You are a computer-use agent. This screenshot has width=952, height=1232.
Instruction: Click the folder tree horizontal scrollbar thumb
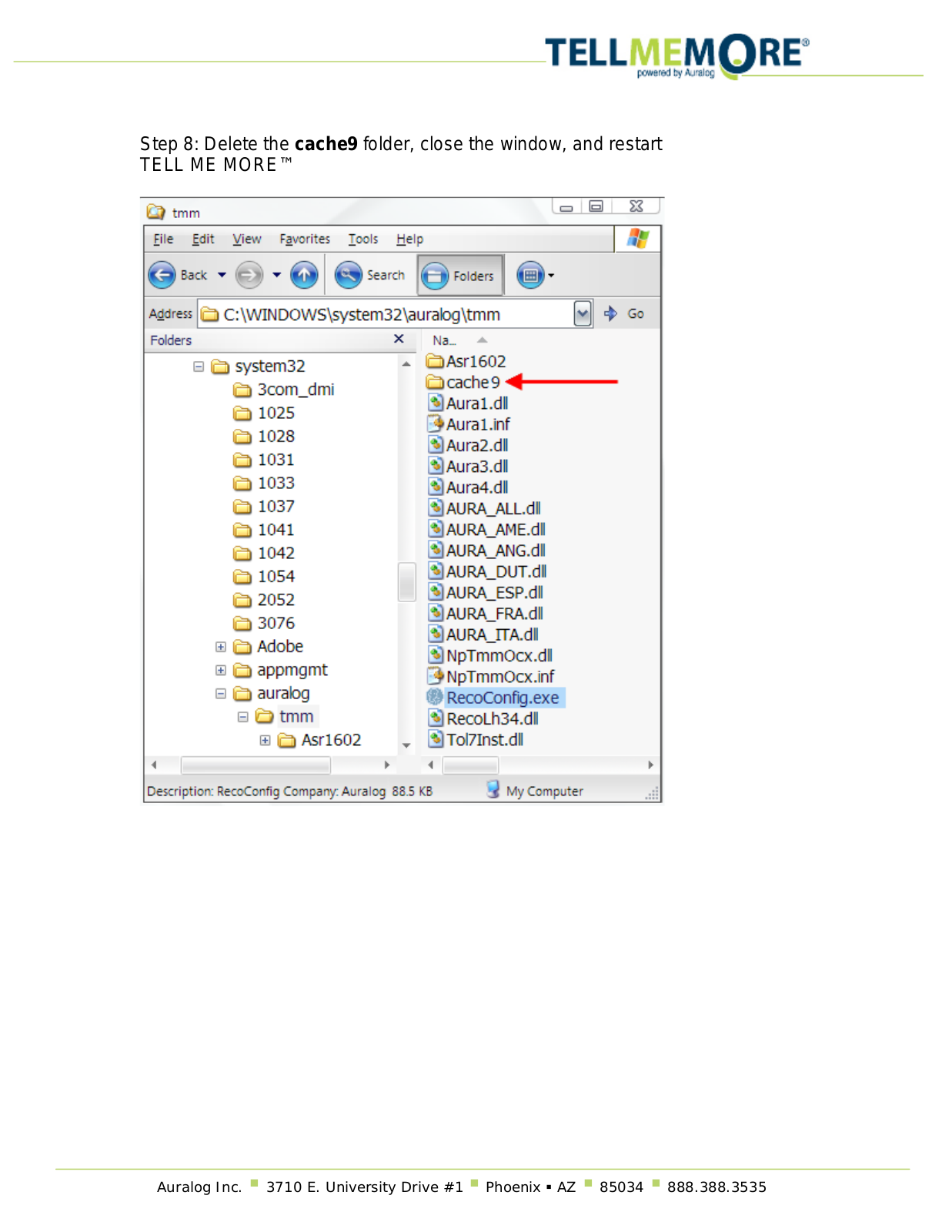point(256,765)
